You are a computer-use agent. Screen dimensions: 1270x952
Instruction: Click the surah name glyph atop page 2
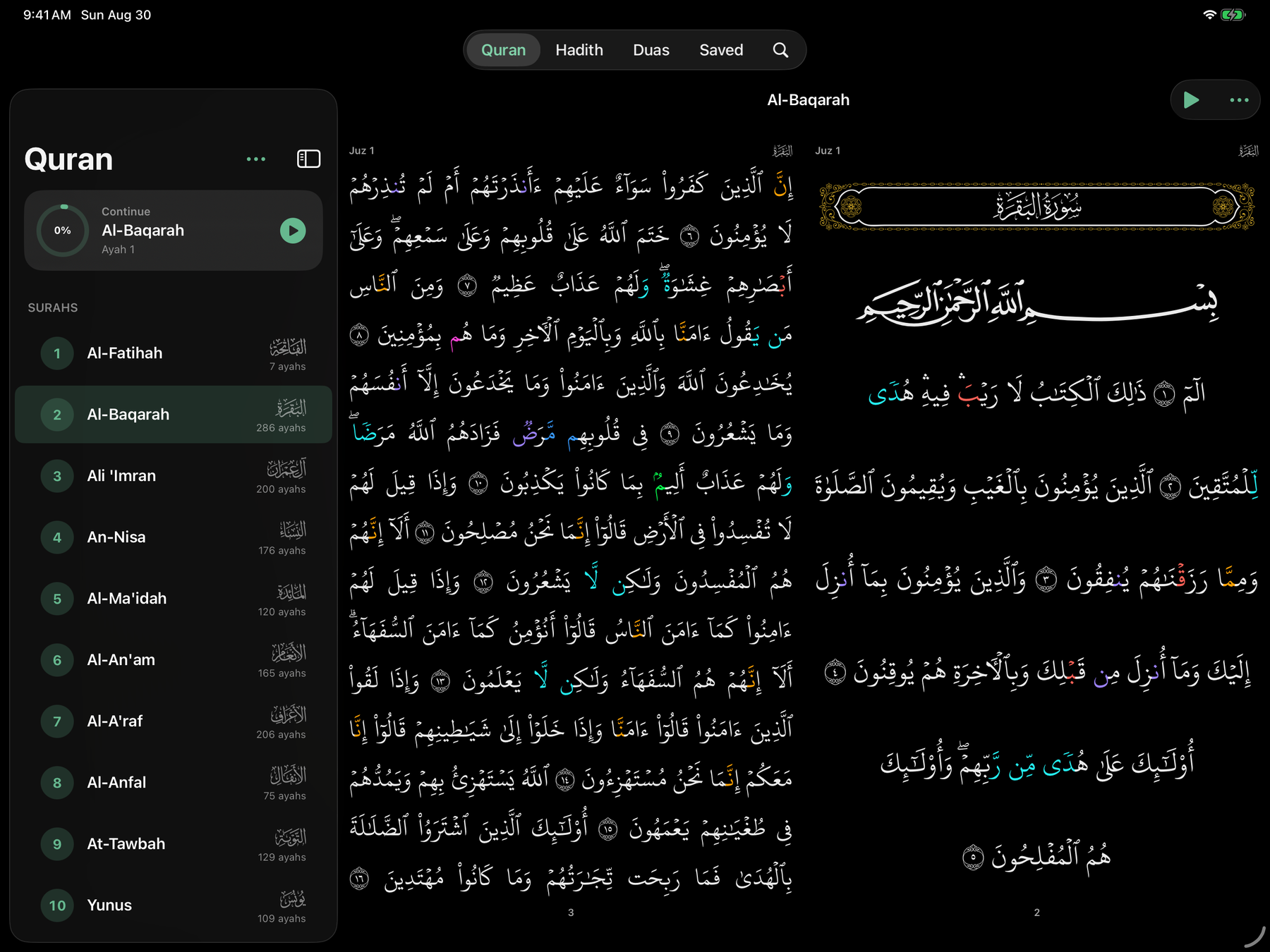tap(1248, 151)
